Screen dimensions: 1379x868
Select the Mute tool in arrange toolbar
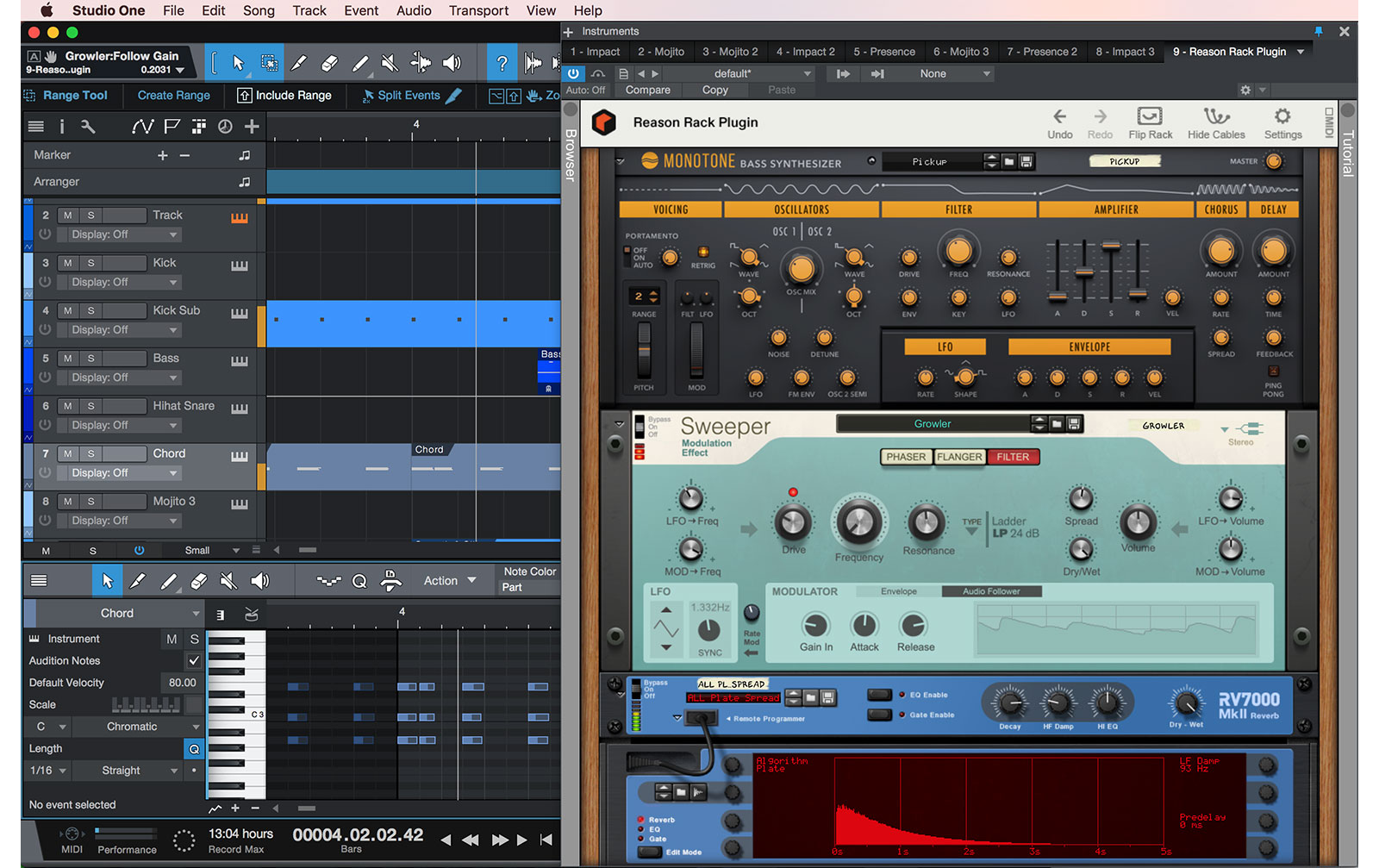(390, 63)
